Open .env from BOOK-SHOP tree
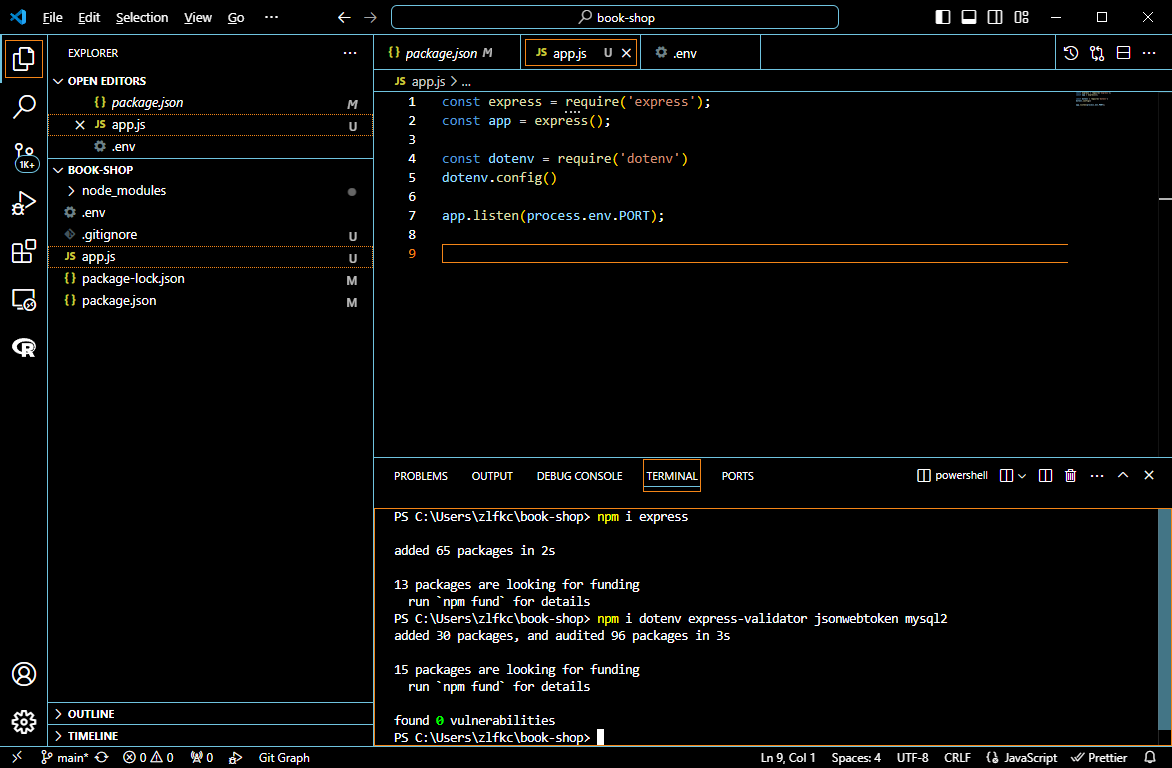Screen dimensions: 1172x768 coord(210,213)
